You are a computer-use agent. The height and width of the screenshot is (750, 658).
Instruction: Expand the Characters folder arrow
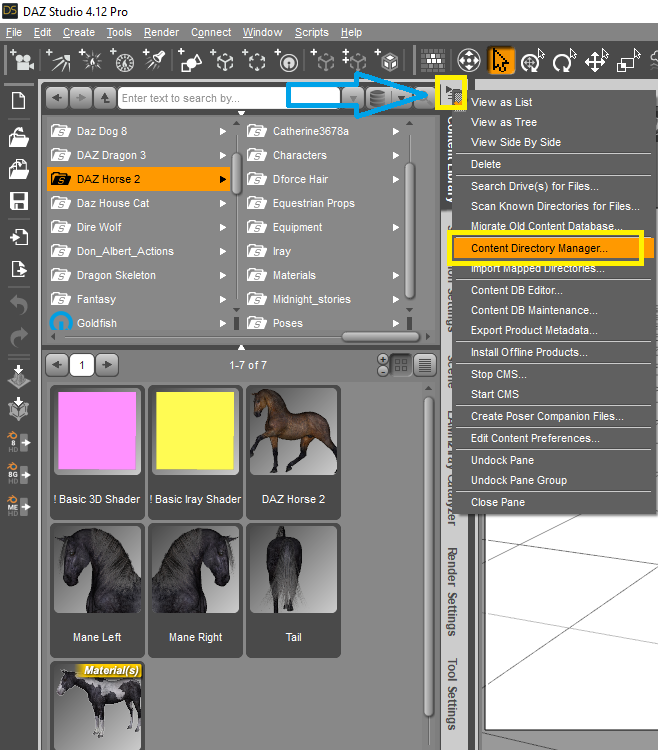click(x=395, y=155)
